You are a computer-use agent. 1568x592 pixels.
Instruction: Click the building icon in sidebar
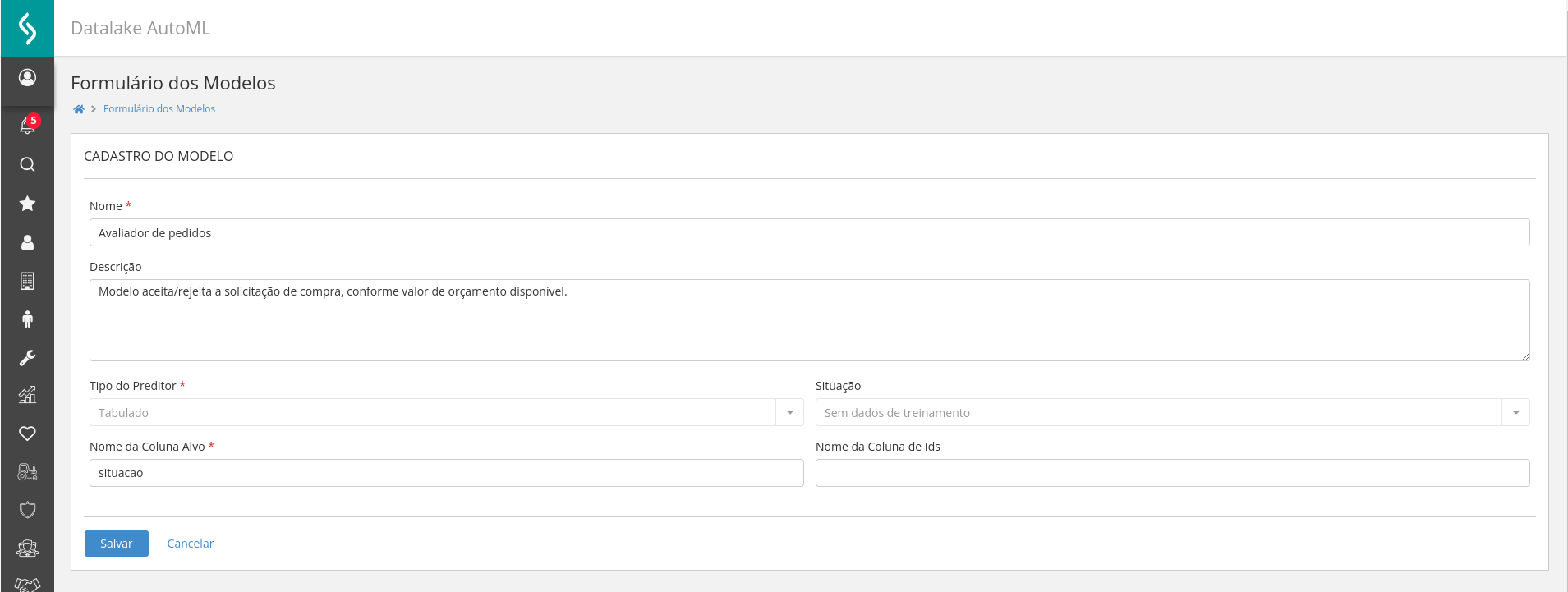click(x=27, y=281)
